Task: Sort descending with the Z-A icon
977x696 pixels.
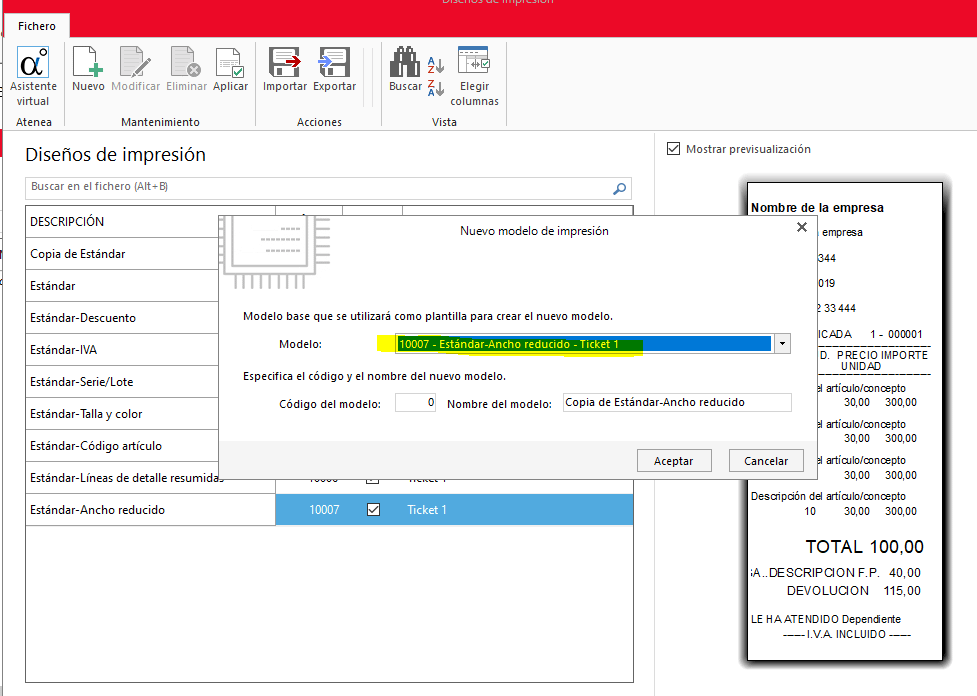Action: tap(436, 88)
